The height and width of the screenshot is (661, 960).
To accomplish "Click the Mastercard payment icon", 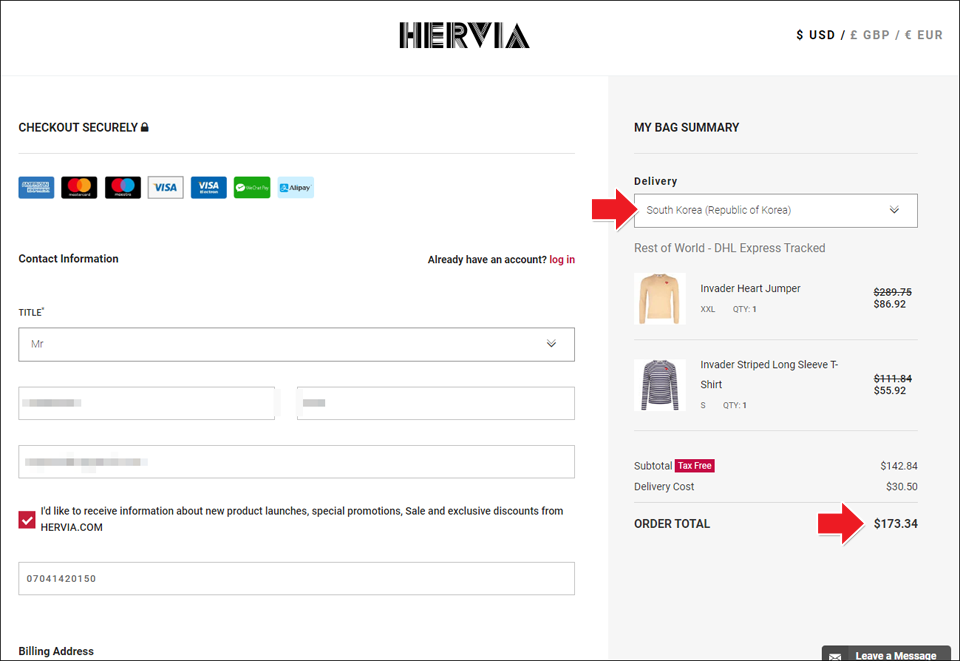I will coord(79,187).
